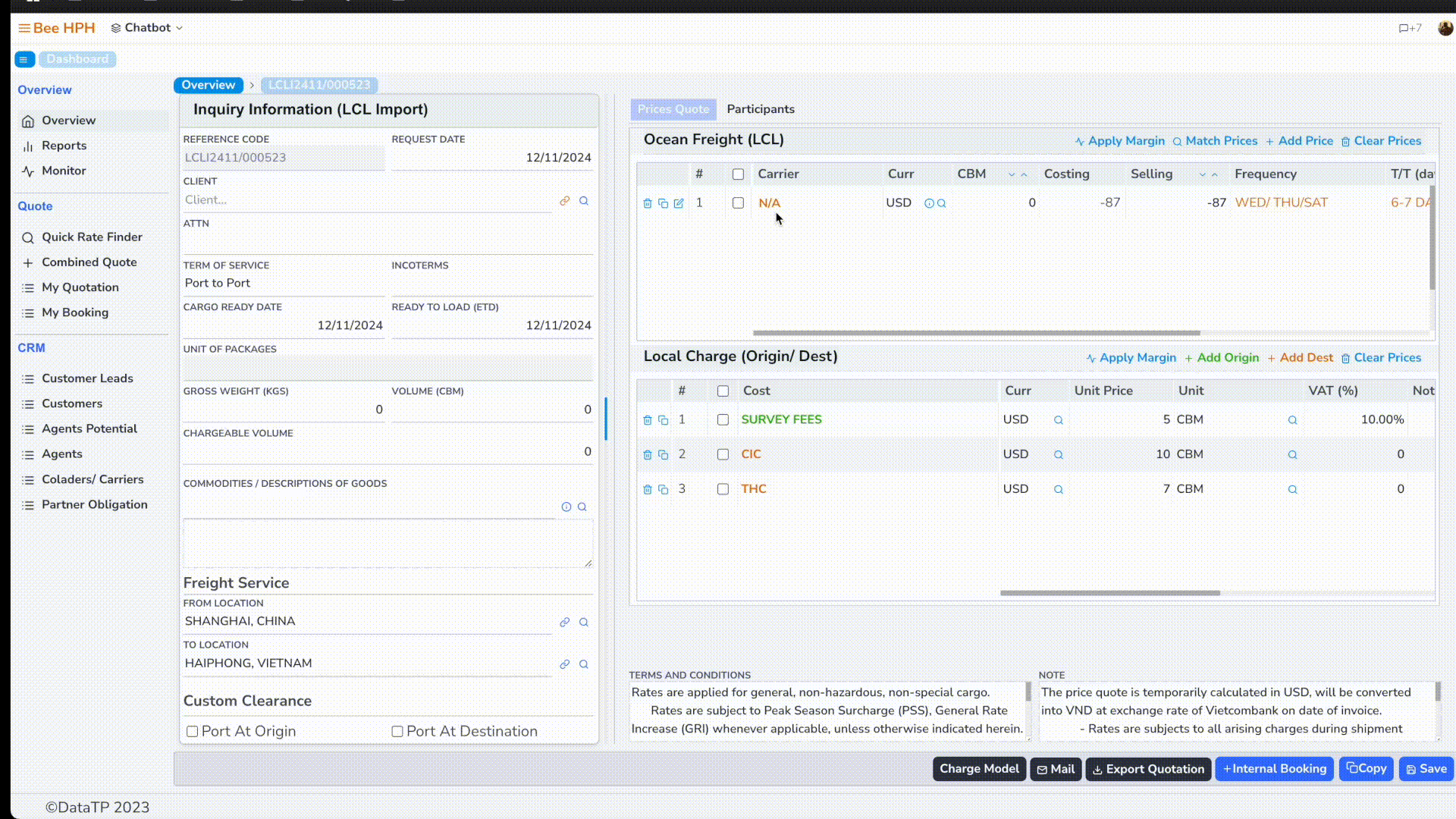Search icon beside From Location field

(x=584, y=622)
